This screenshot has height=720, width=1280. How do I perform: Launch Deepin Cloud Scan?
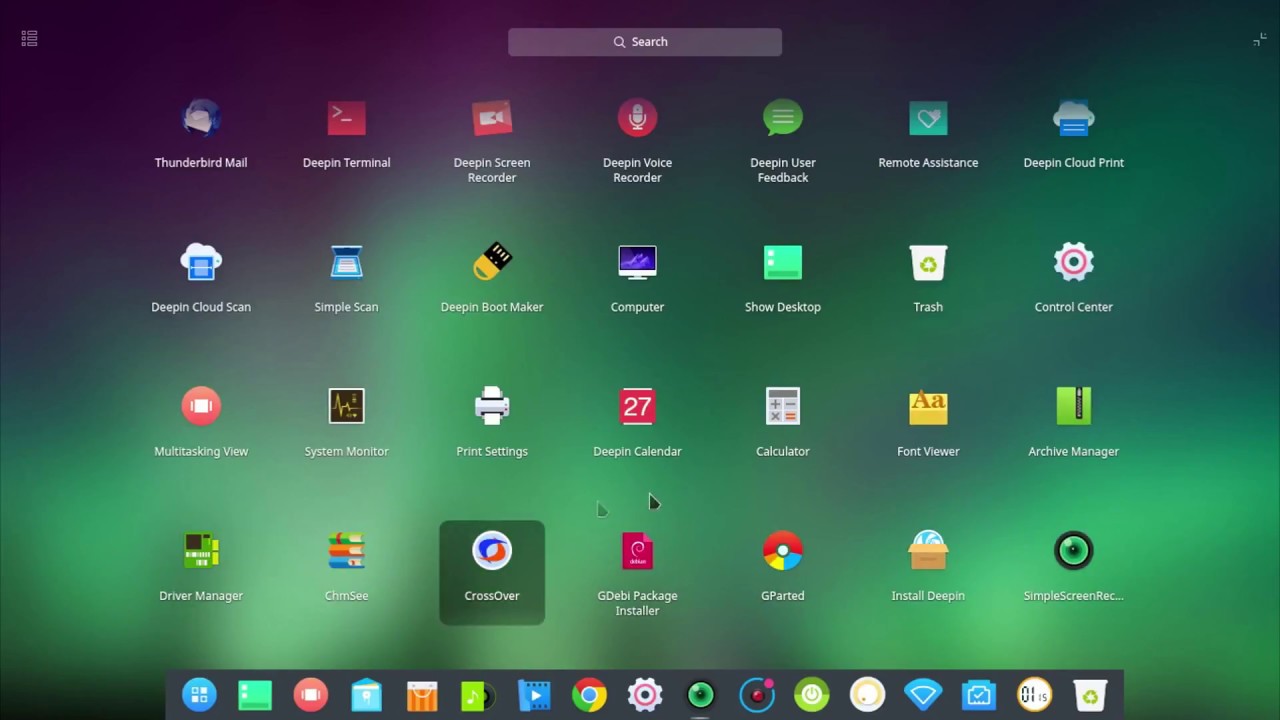click(x=201, y=262)
